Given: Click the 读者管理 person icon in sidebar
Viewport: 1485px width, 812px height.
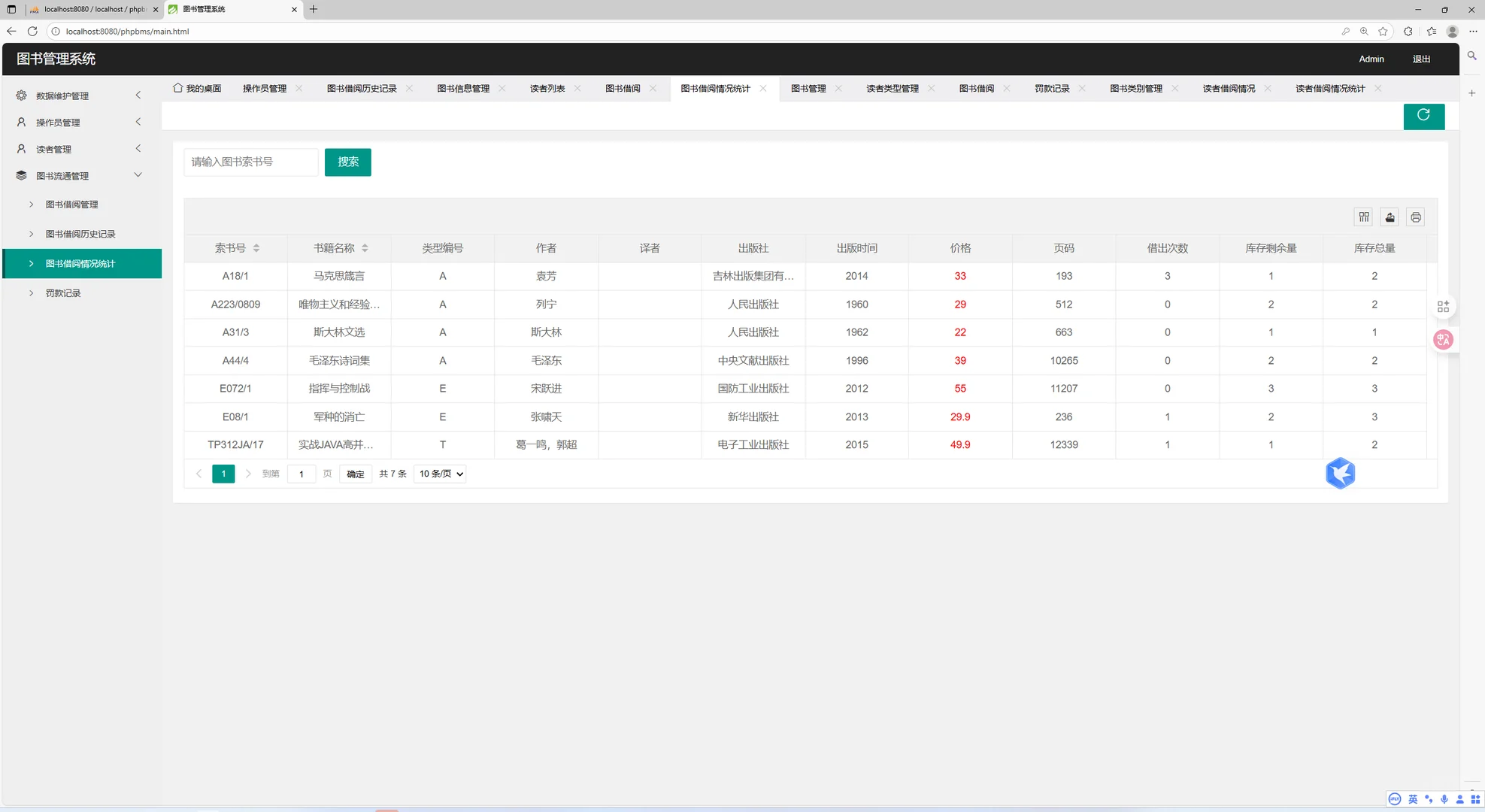Looking at the screenshot, I should pyautogui.click(x=20, y=148).
